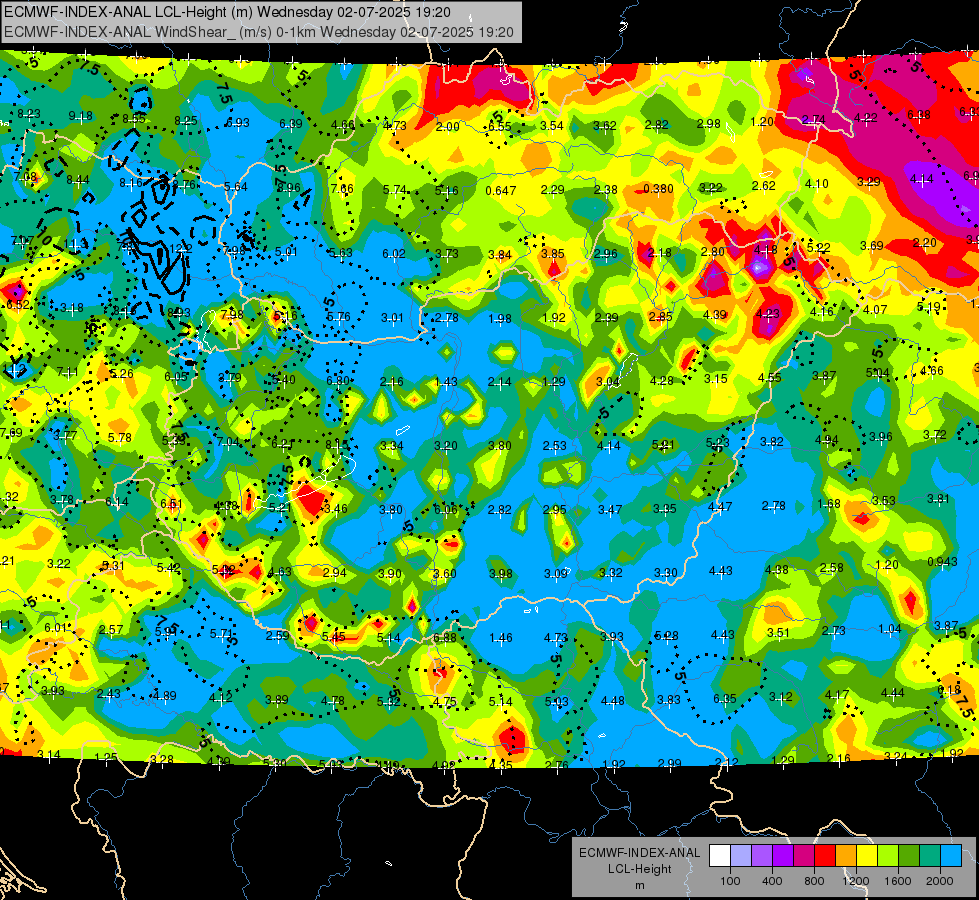Image resolution: width=979 pixels, height=900 pixels.
Task: Click the wind shear value 0.647
Action: pos(501,190)
